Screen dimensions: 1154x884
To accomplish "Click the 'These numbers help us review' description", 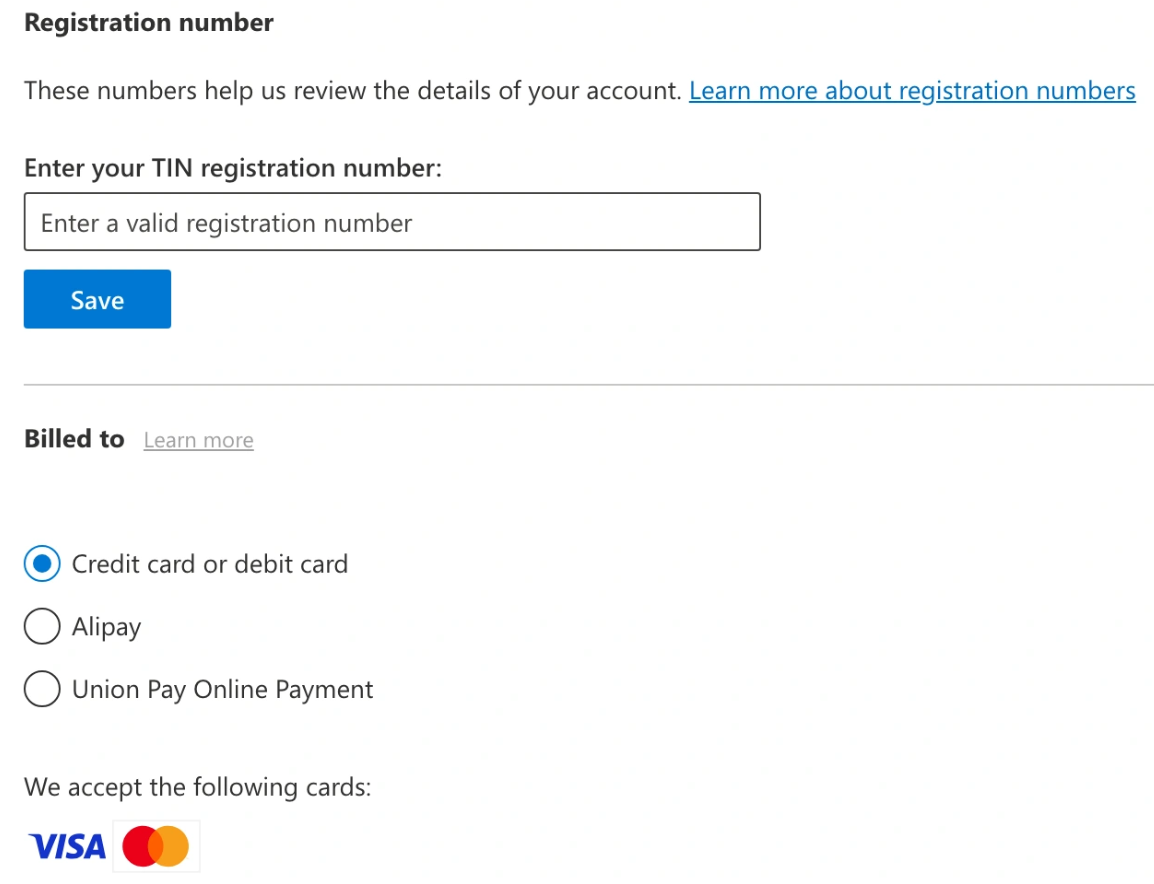I will click(352, 91).
